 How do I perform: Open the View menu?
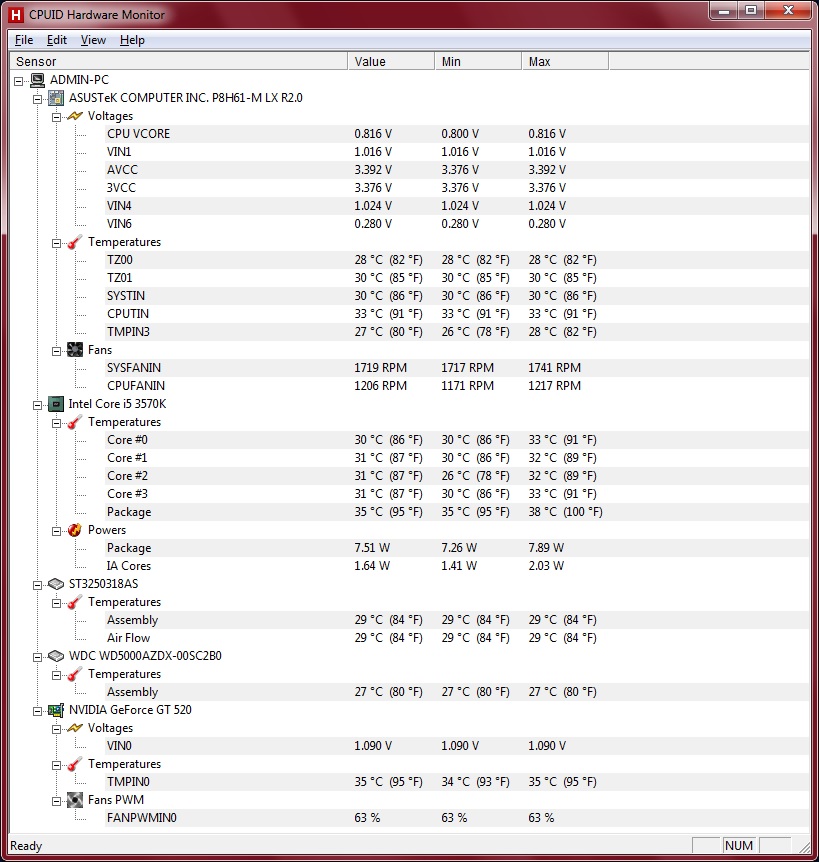pyautogui.click(x=93, y=40)
